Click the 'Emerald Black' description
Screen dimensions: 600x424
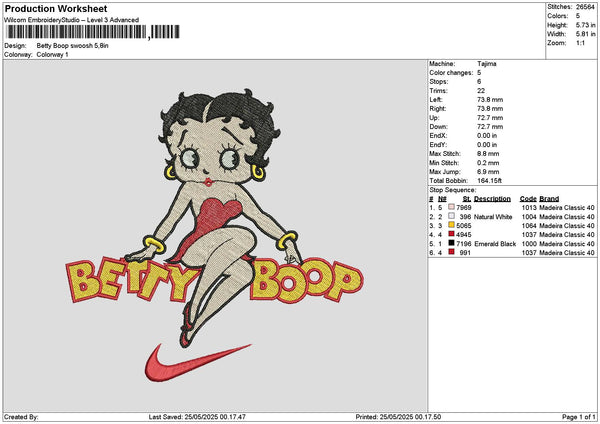pyautogui.click(x=495, y=244)
